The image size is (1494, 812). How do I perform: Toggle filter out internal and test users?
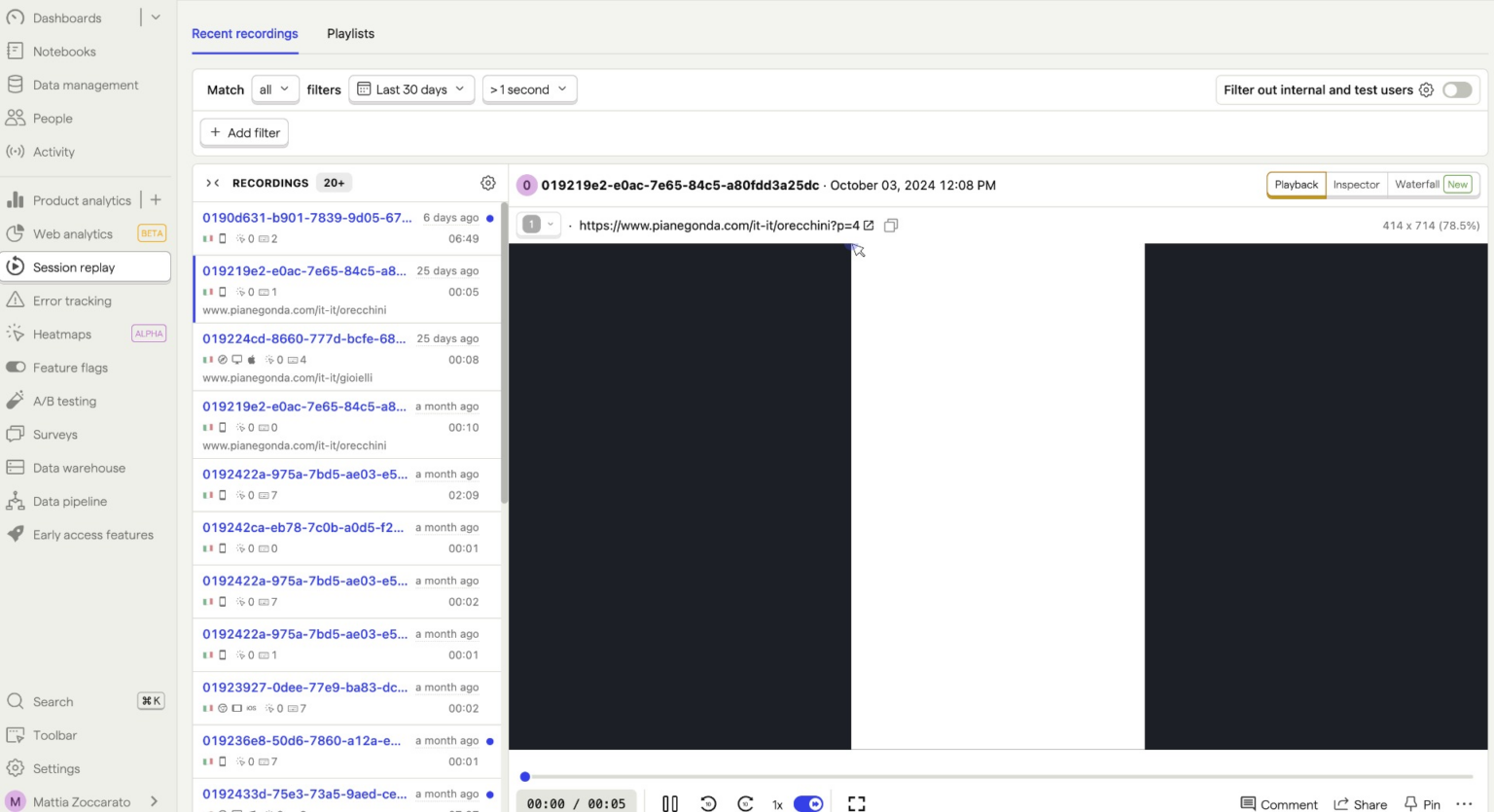click(1457, 89)
